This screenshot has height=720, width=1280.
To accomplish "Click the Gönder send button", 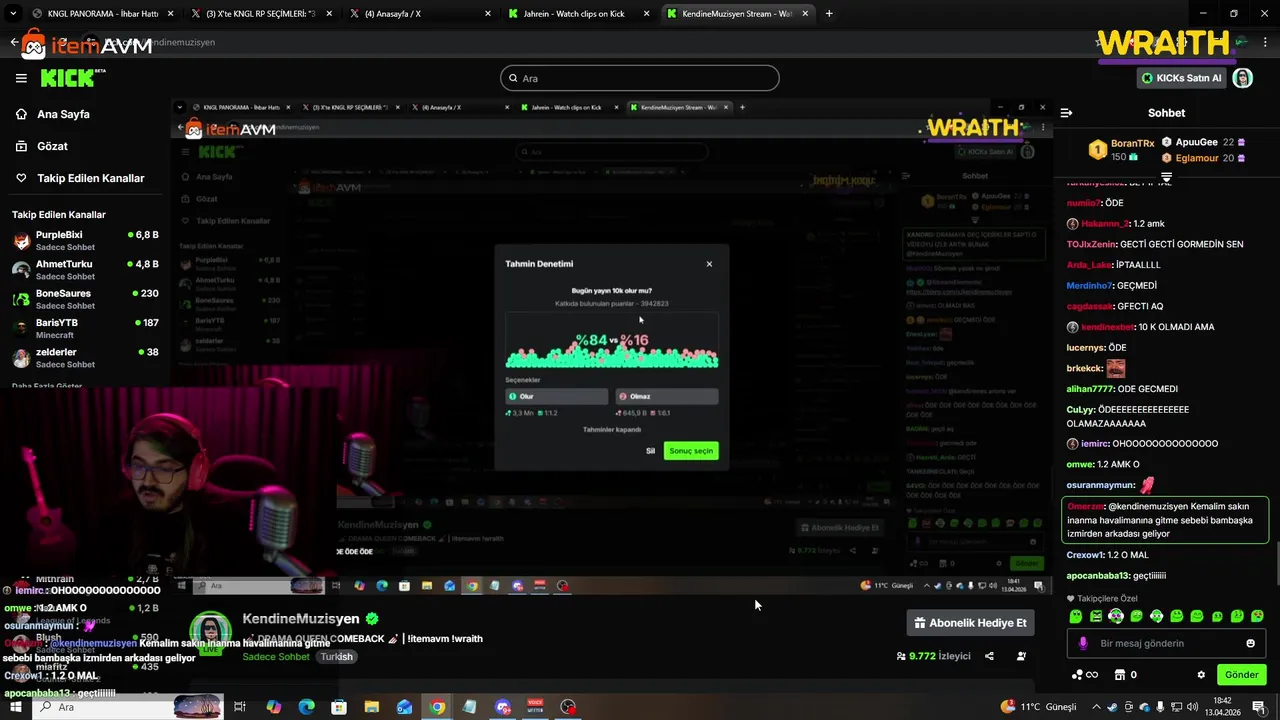I will (1241, 675).
